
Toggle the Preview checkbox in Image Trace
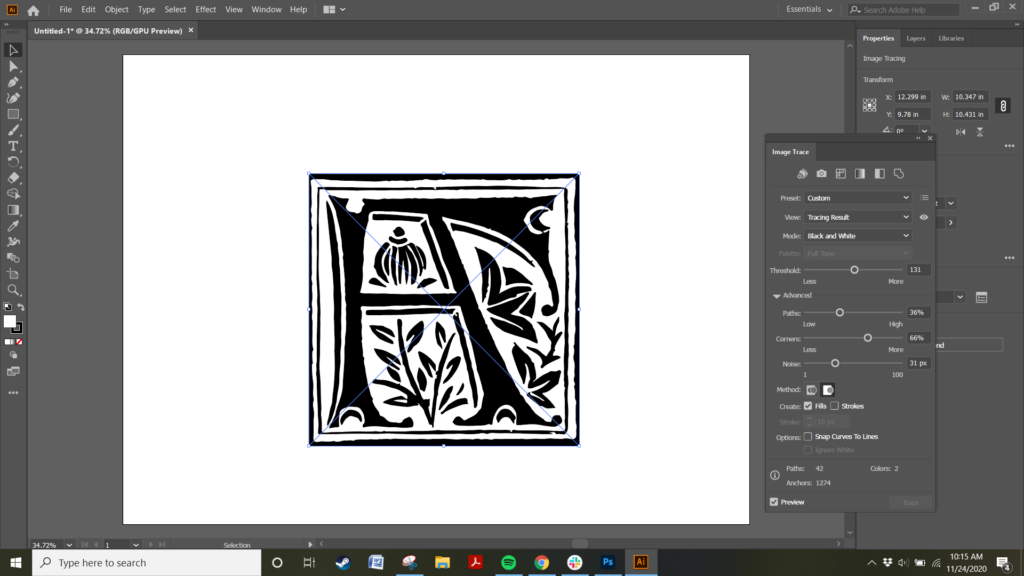tap(774, 502)
